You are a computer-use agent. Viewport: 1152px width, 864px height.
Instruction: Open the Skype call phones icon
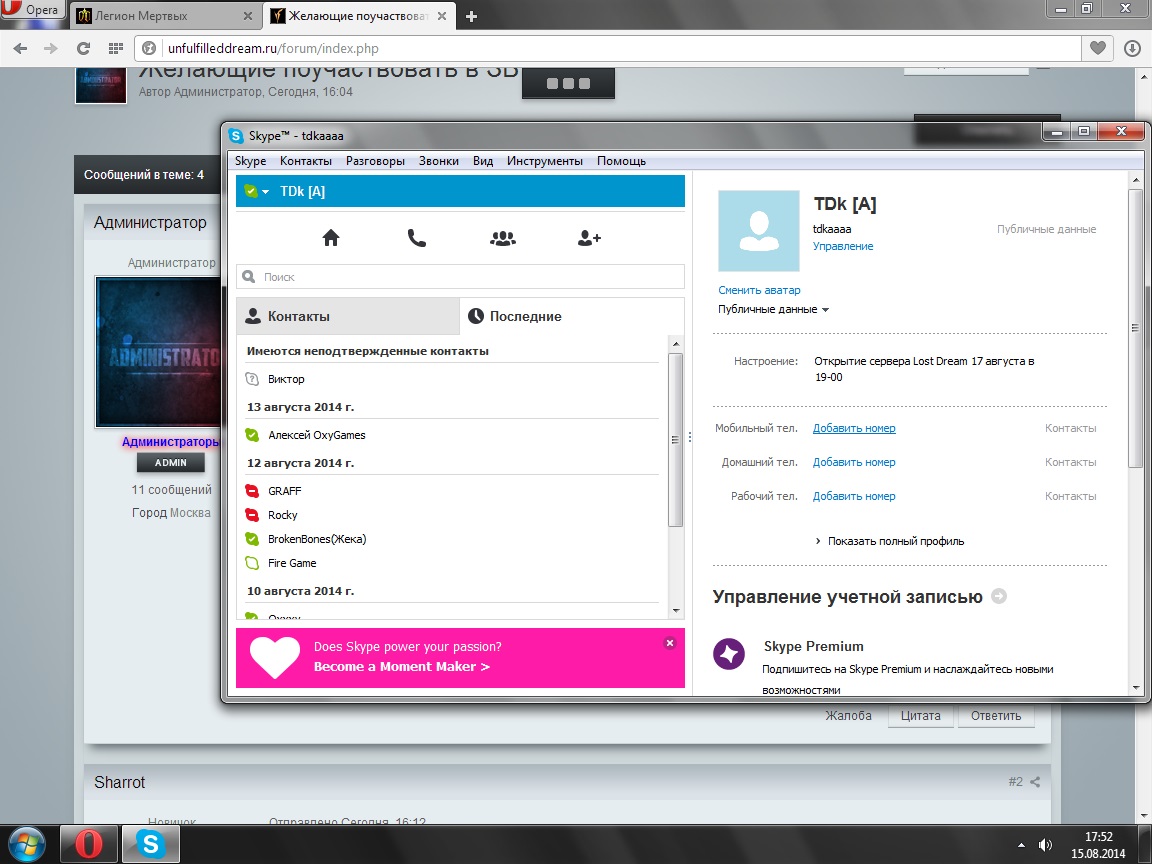[417, 238]
